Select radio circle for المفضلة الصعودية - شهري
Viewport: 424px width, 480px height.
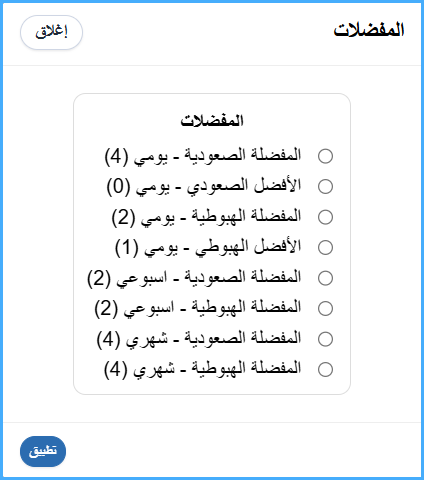click(x=325, y=339)
